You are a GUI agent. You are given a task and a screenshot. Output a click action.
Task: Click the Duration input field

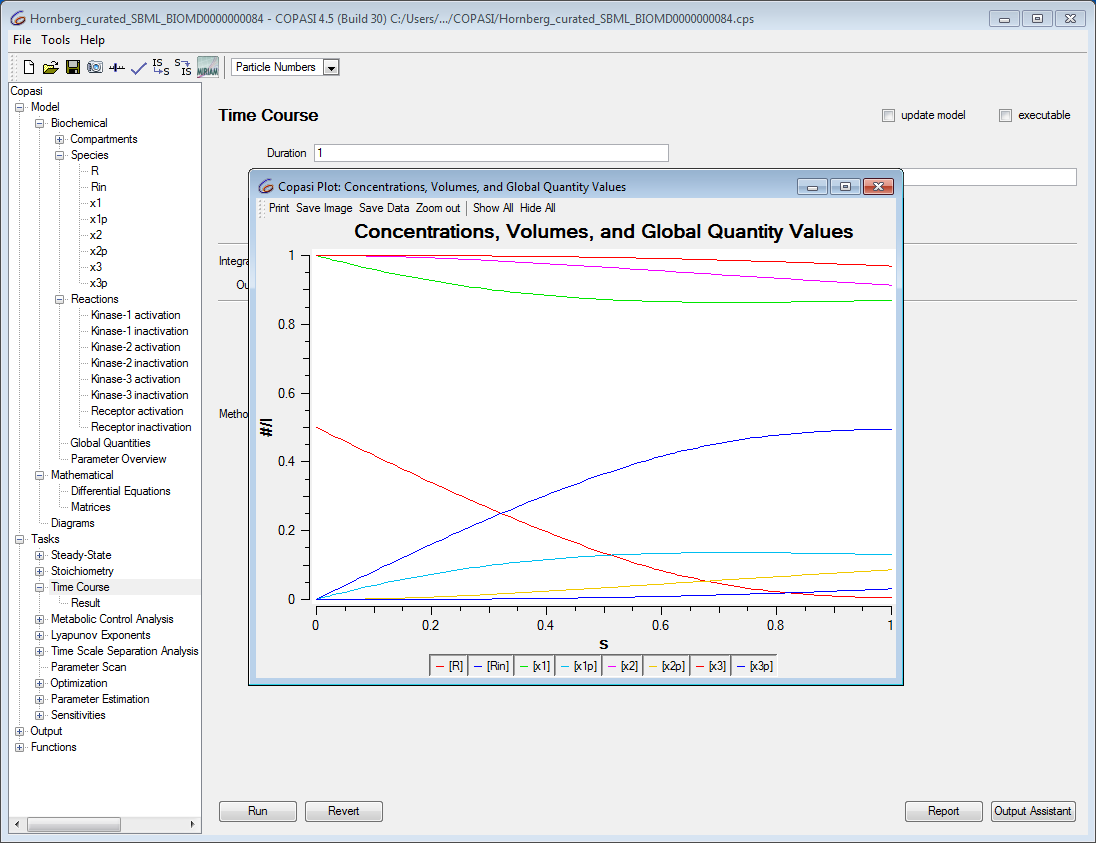[x=491, y=153]
